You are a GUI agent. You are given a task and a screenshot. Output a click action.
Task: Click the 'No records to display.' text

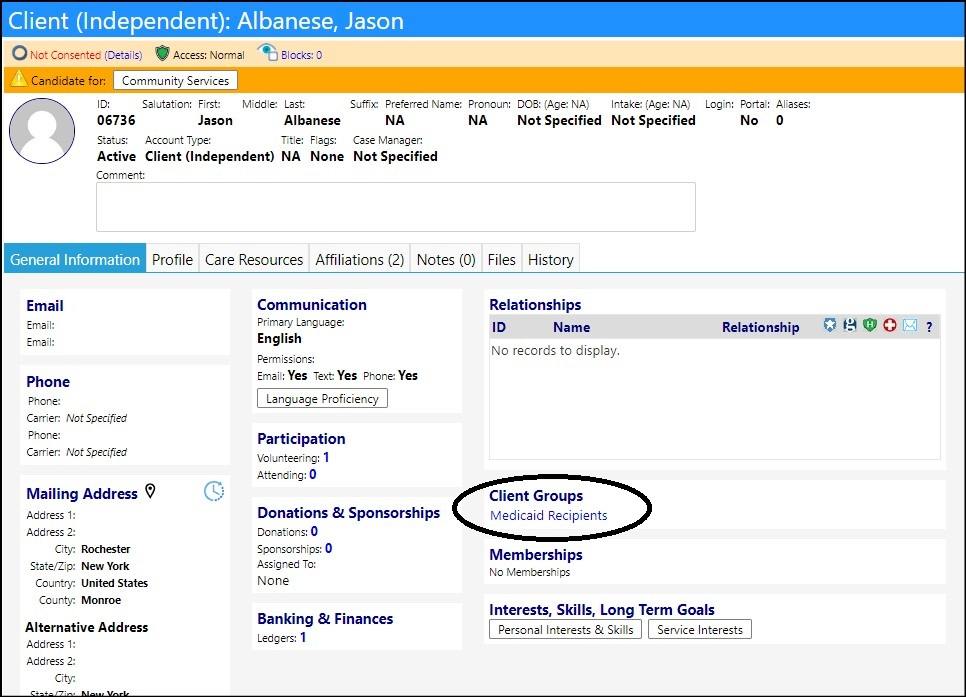point(555,350)
